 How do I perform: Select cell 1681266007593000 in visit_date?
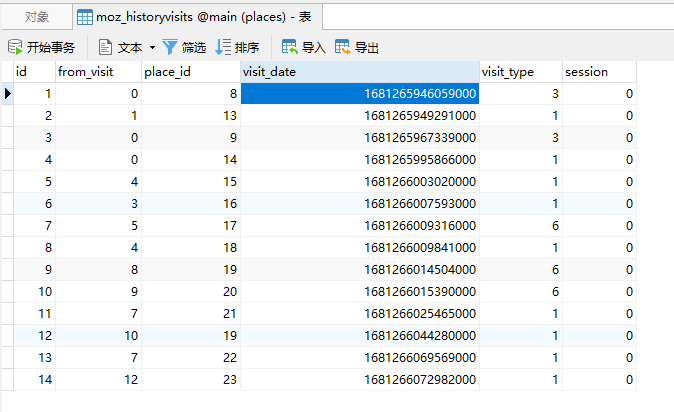[x=360, y=203]
